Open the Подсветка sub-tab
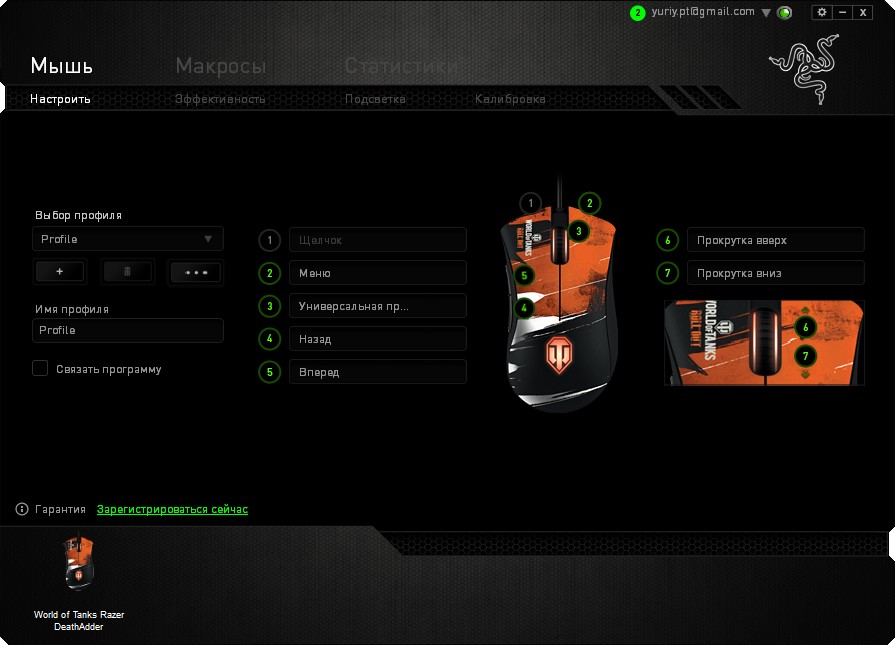This screenshot has height=645, width=895. [x=375, y=99]
